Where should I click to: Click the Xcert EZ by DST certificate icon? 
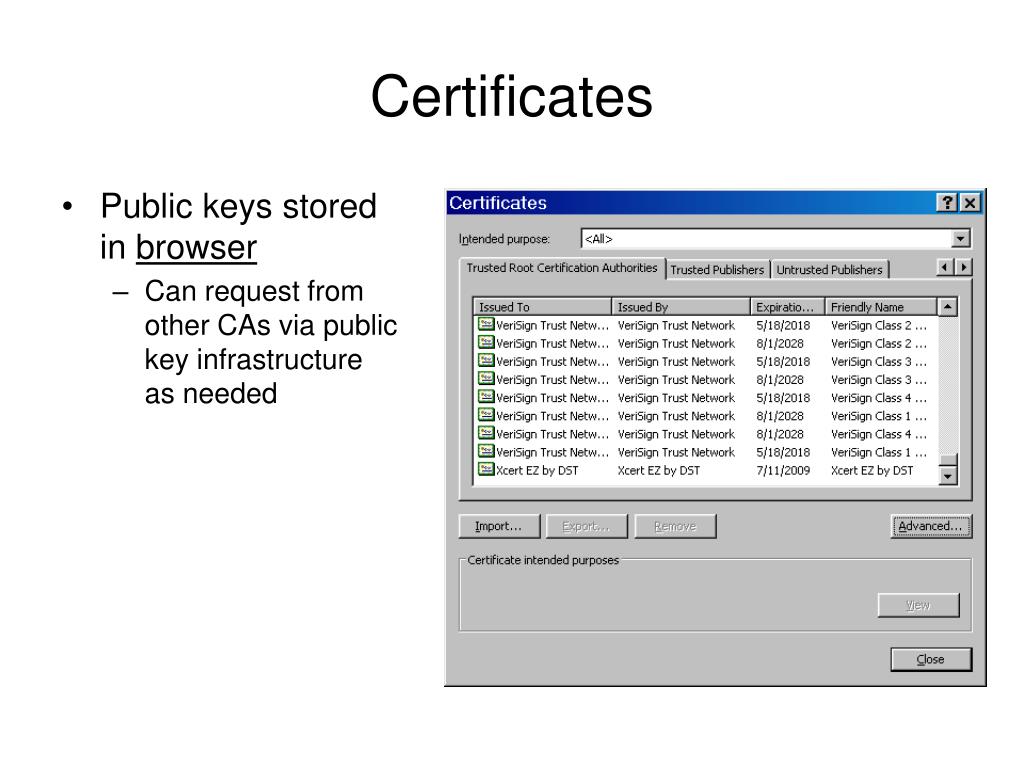[x=485, y=470]
